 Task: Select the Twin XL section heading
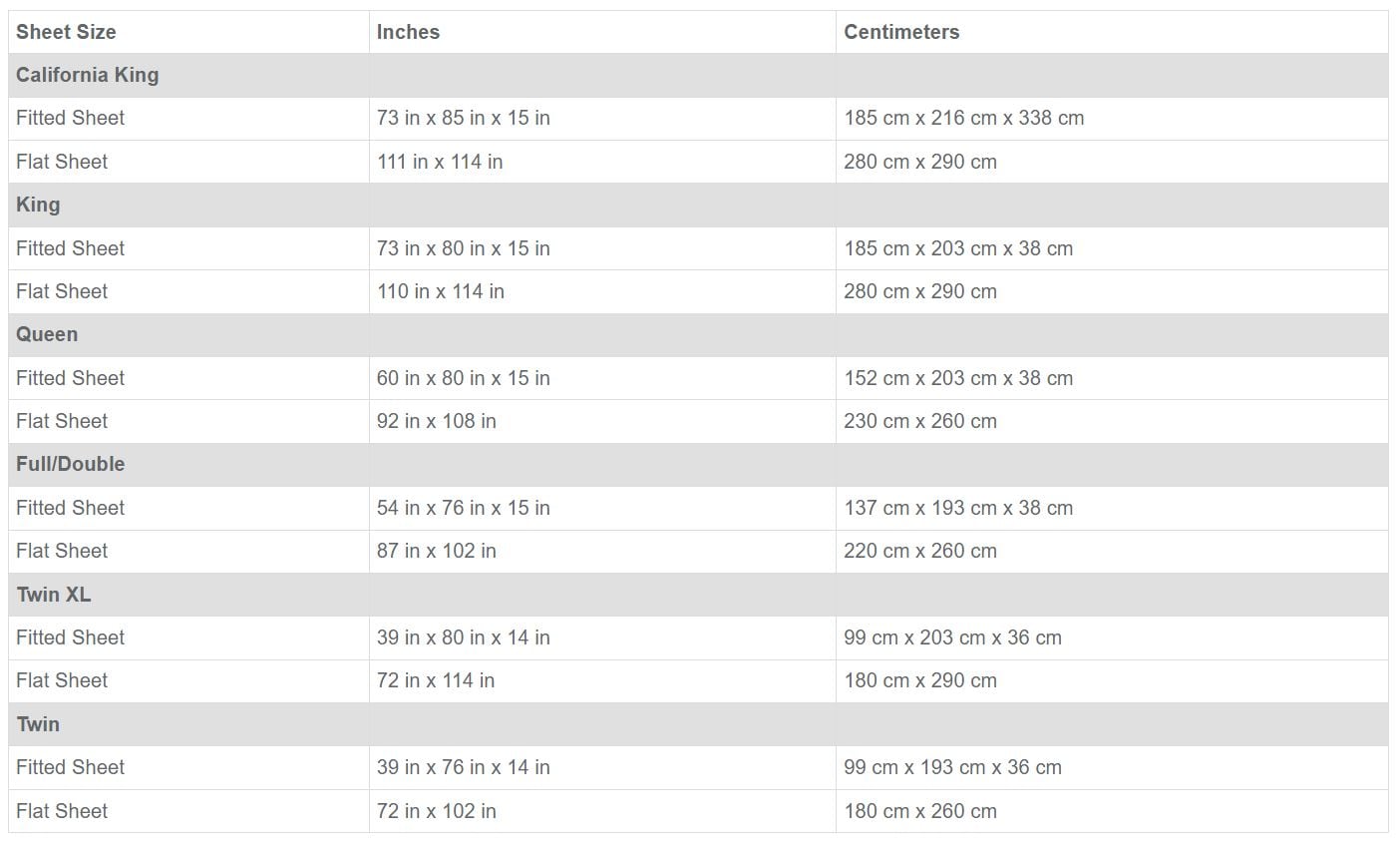point(54,595)
